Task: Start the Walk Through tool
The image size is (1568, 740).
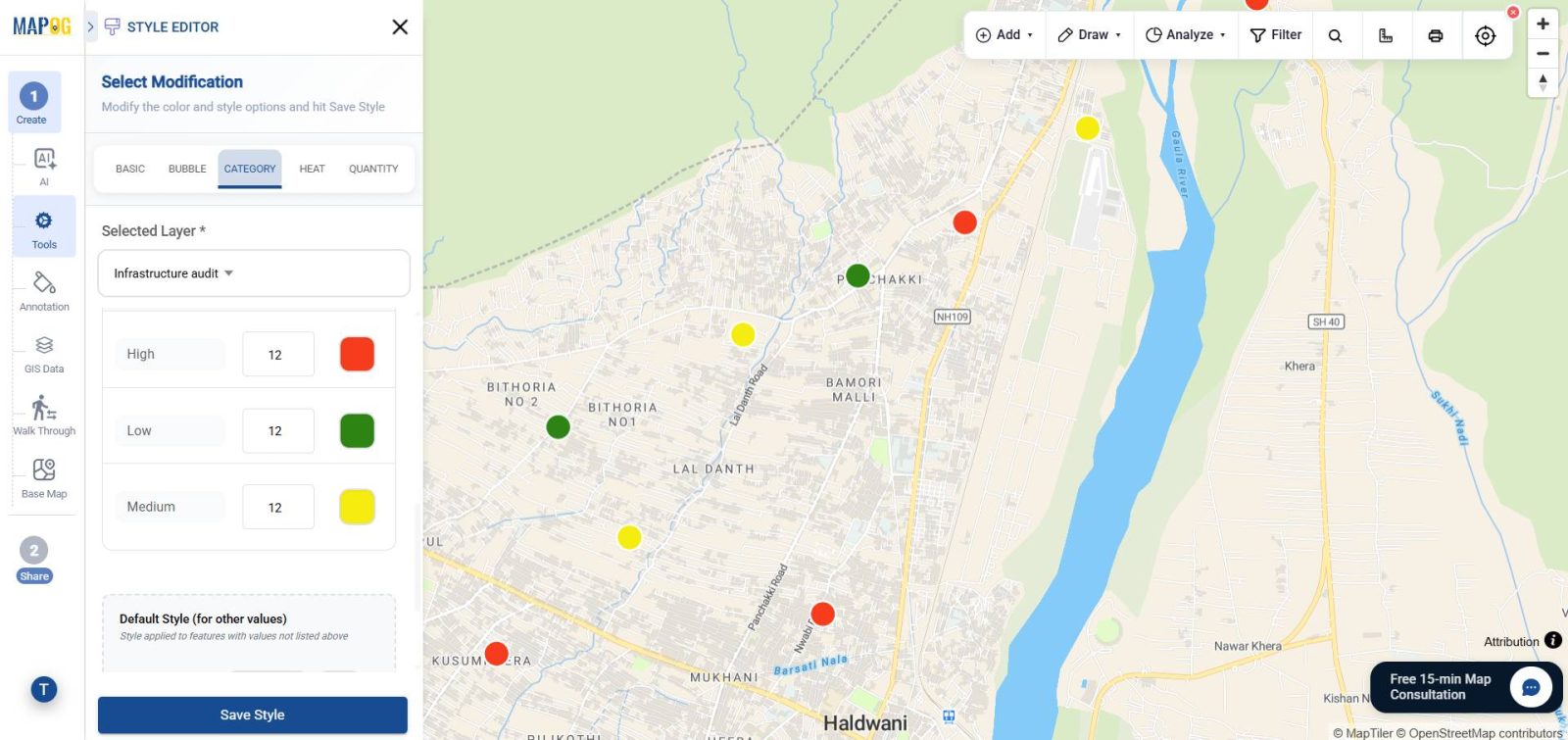Action: (x=44, y=416)
